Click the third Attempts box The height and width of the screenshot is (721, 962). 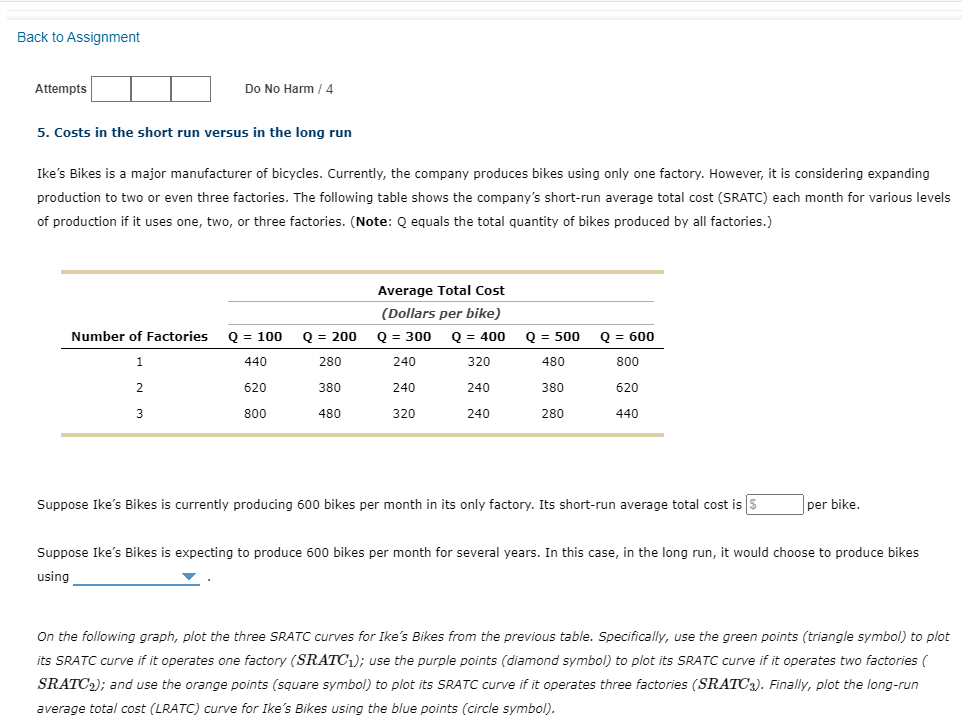pos(191,89)
